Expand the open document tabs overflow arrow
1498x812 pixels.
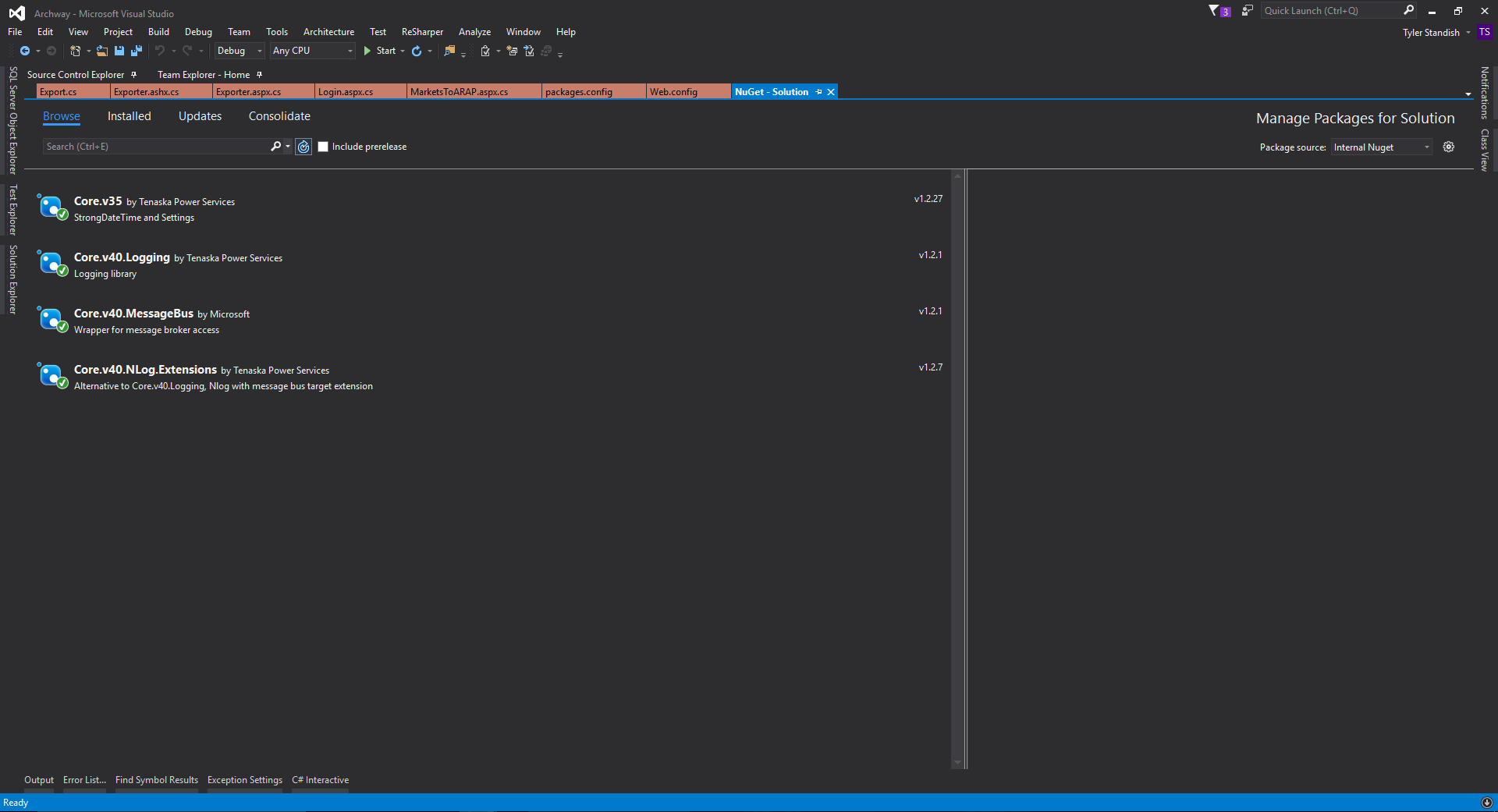click(1468, 94)
